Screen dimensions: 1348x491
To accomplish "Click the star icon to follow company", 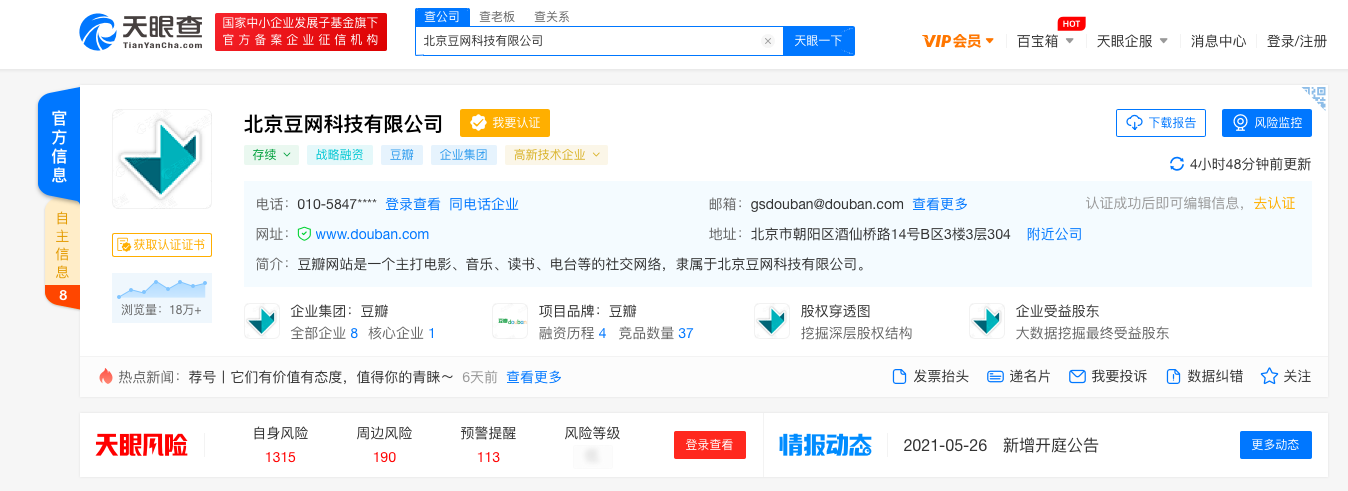I will tap(1269, 377).
